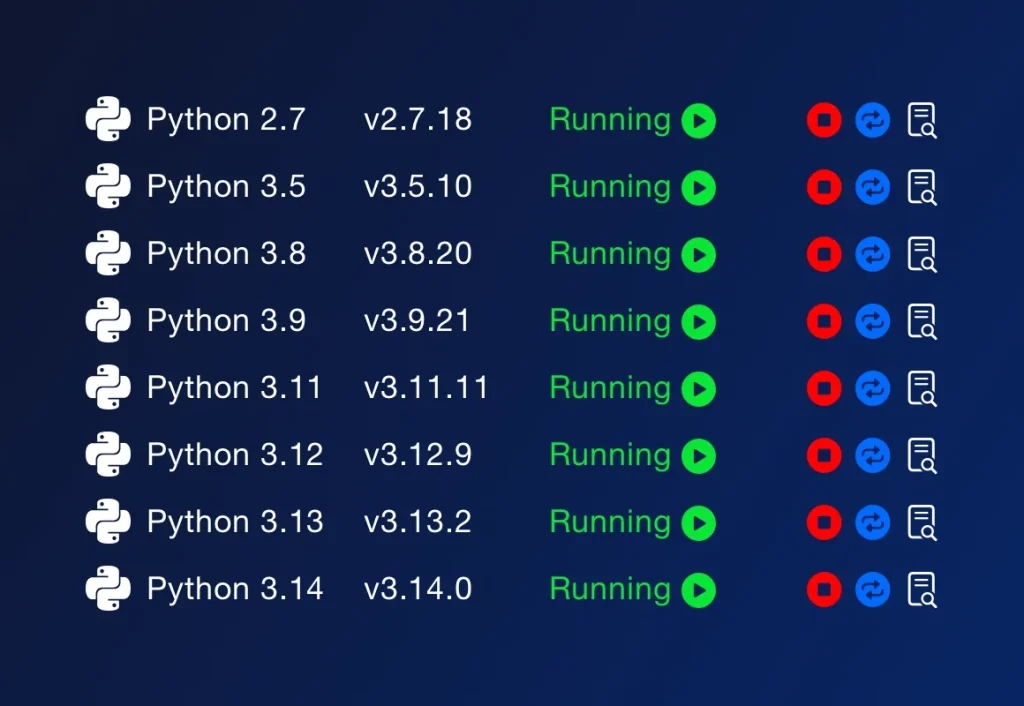Click the green play icon for Python 3.12
This screenshot has height=706, width=1024.
[x=699, y=456]
